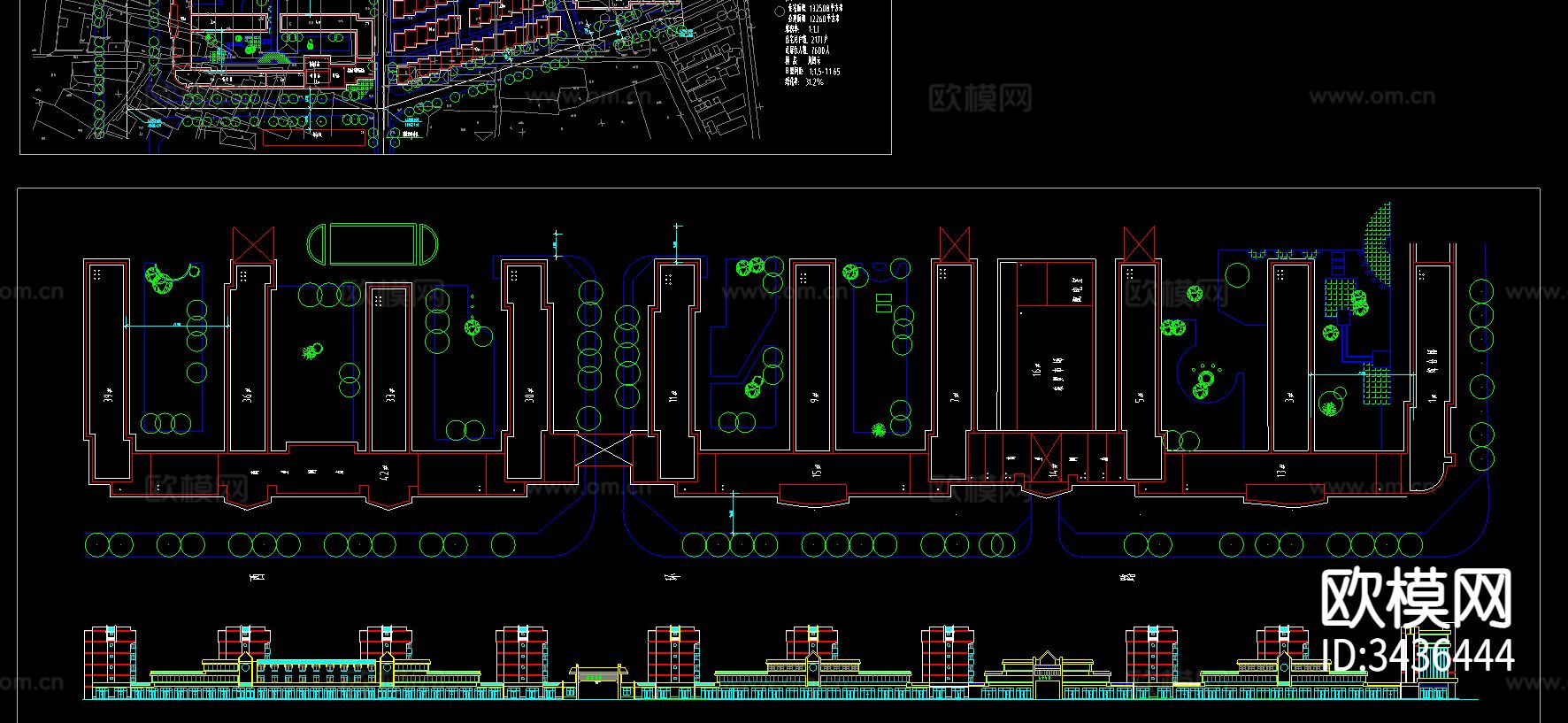Click the building label "7#"
The width and height of the screenshot is (1568, 723).
coord(954,396)
